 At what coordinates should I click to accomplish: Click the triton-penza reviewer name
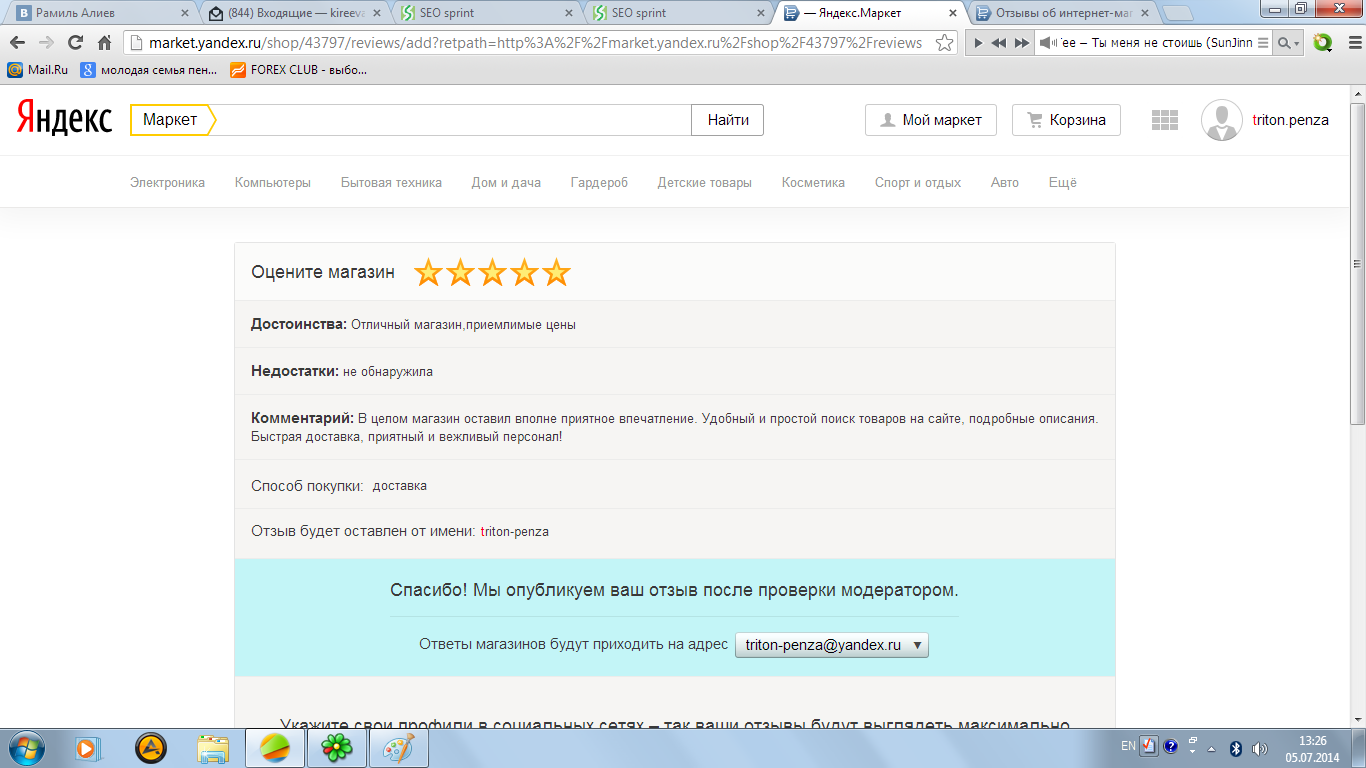[x=515, y=532]
